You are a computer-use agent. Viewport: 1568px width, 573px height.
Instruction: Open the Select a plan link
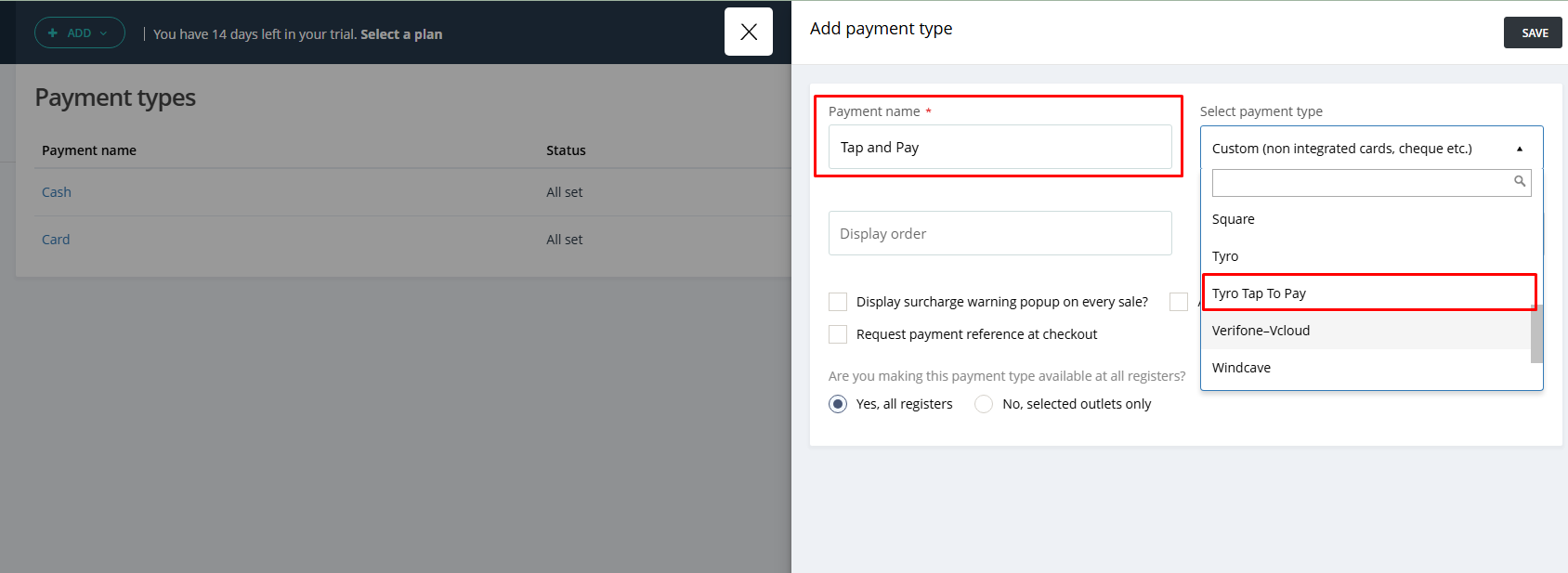pos(401,34)
